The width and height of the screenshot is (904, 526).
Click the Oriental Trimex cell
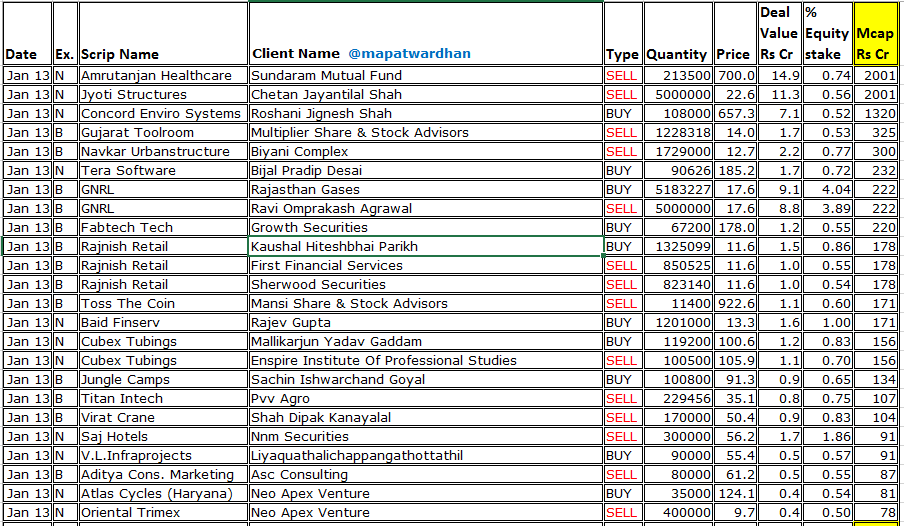tap(163, 513)
